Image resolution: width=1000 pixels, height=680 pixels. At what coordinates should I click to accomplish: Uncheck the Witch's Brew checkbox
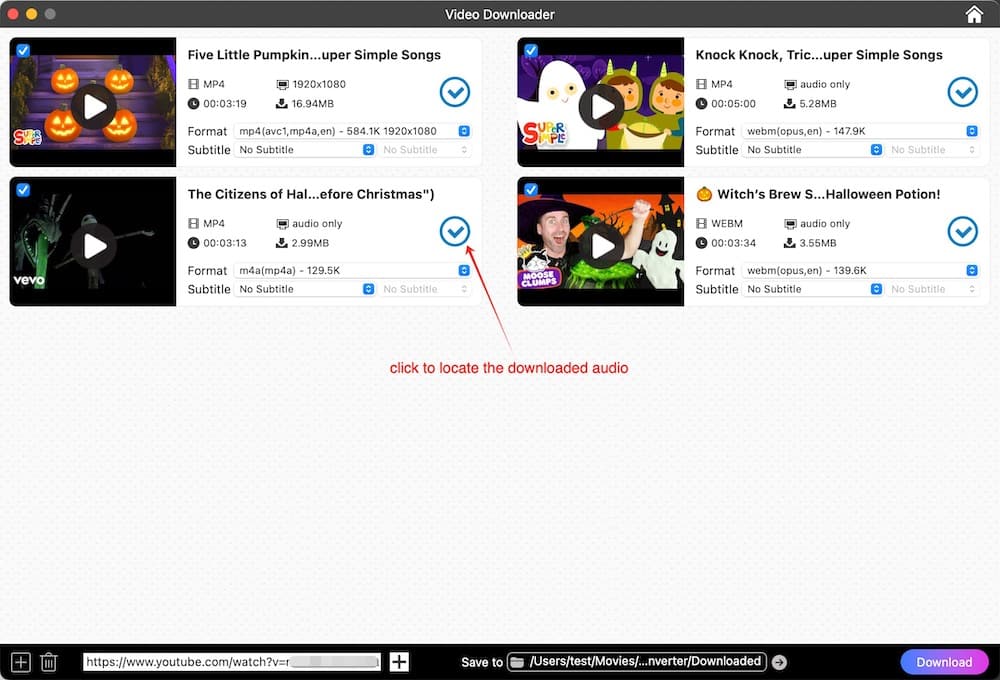pos(531,189)
